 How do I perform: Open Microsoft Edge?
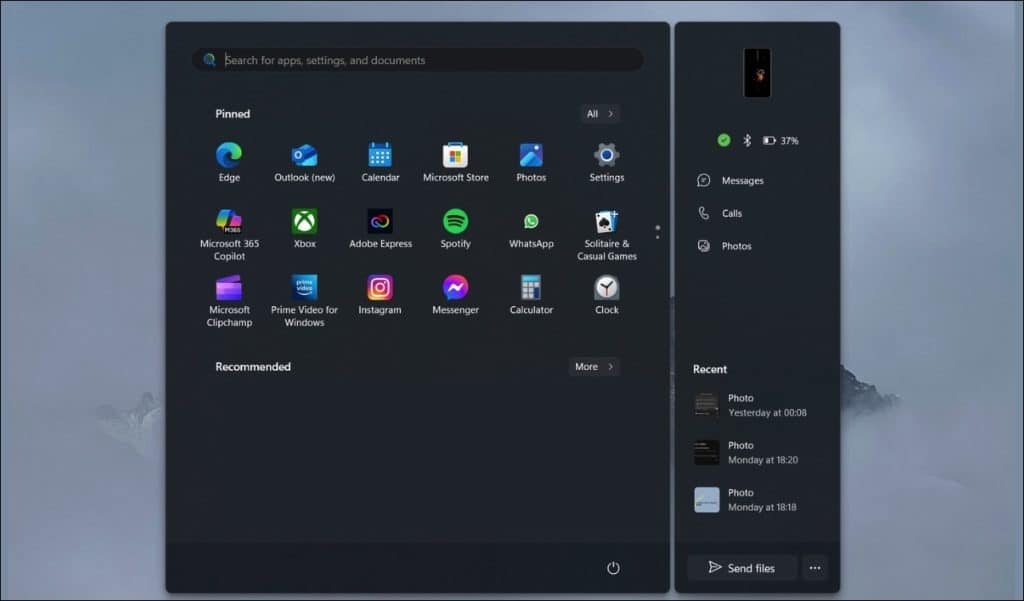tap(229, 155)
